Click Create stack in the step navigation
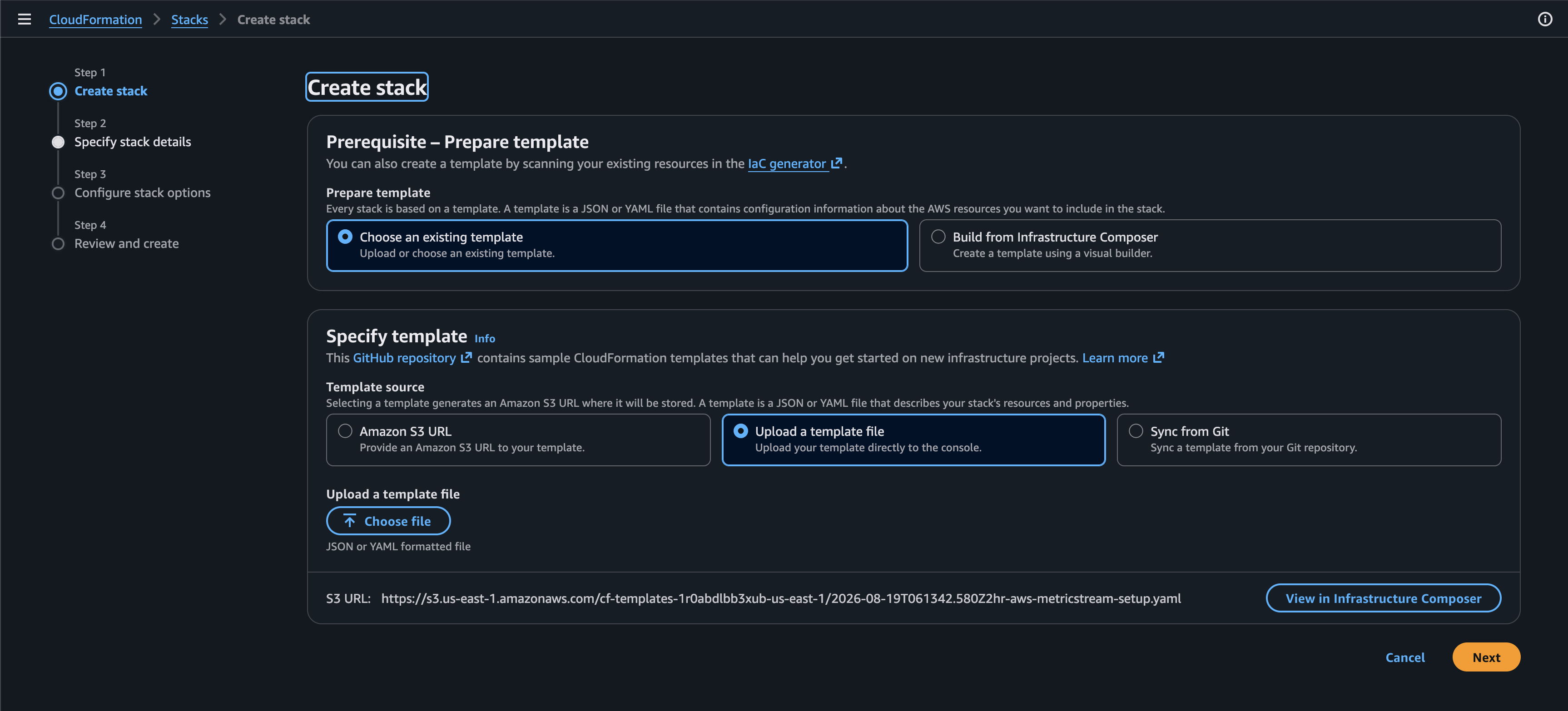The image size is (1568, 711). pos(111,91)
